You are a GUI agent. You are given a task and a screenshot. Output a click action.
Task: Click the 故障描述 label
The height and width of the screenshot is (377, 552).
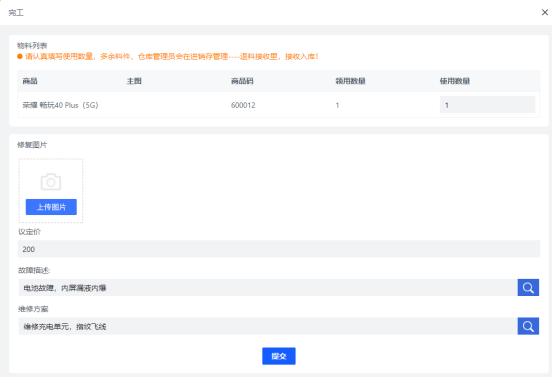click(x=34, y=270)
